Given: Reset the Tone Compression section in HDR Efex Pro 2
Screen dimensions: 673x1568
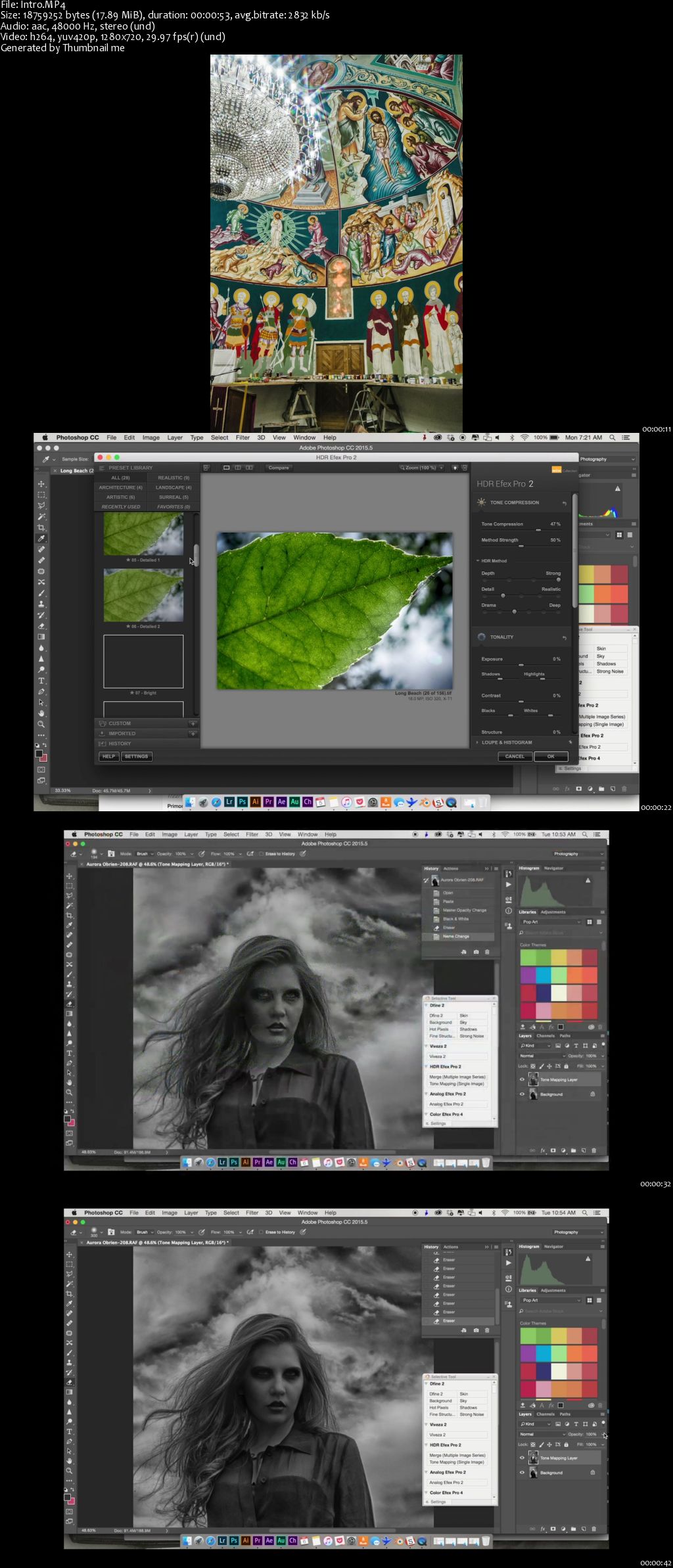Looking at the screenshot, I should (x=564, y=503).
